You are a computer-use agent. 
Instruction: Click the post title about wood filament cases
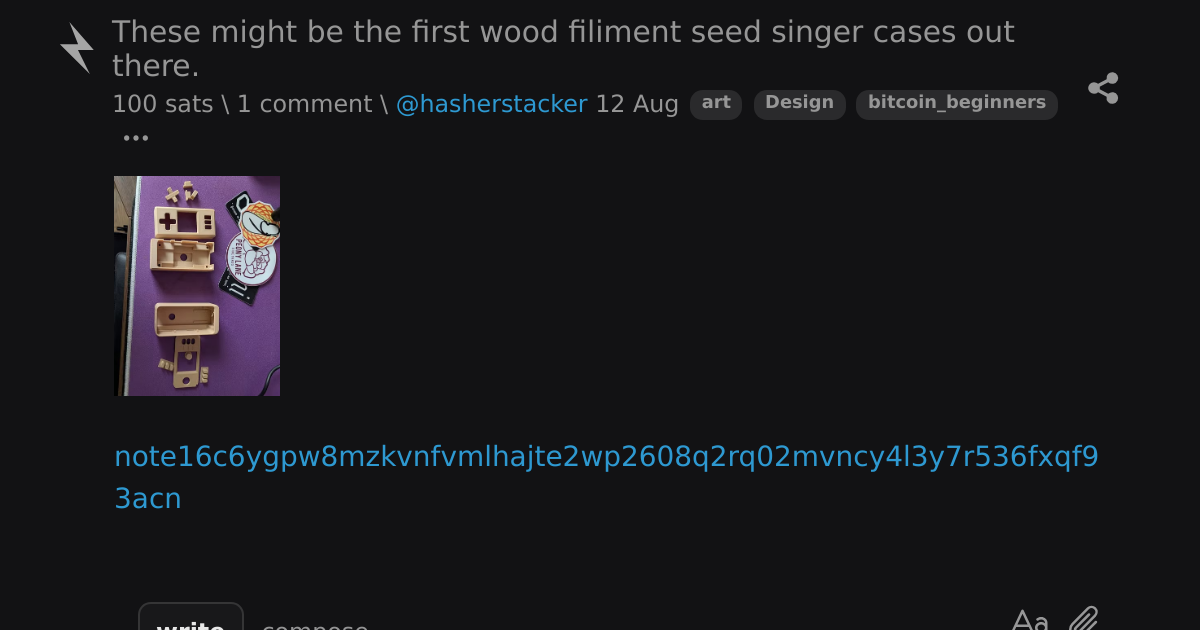click(563, 48)
